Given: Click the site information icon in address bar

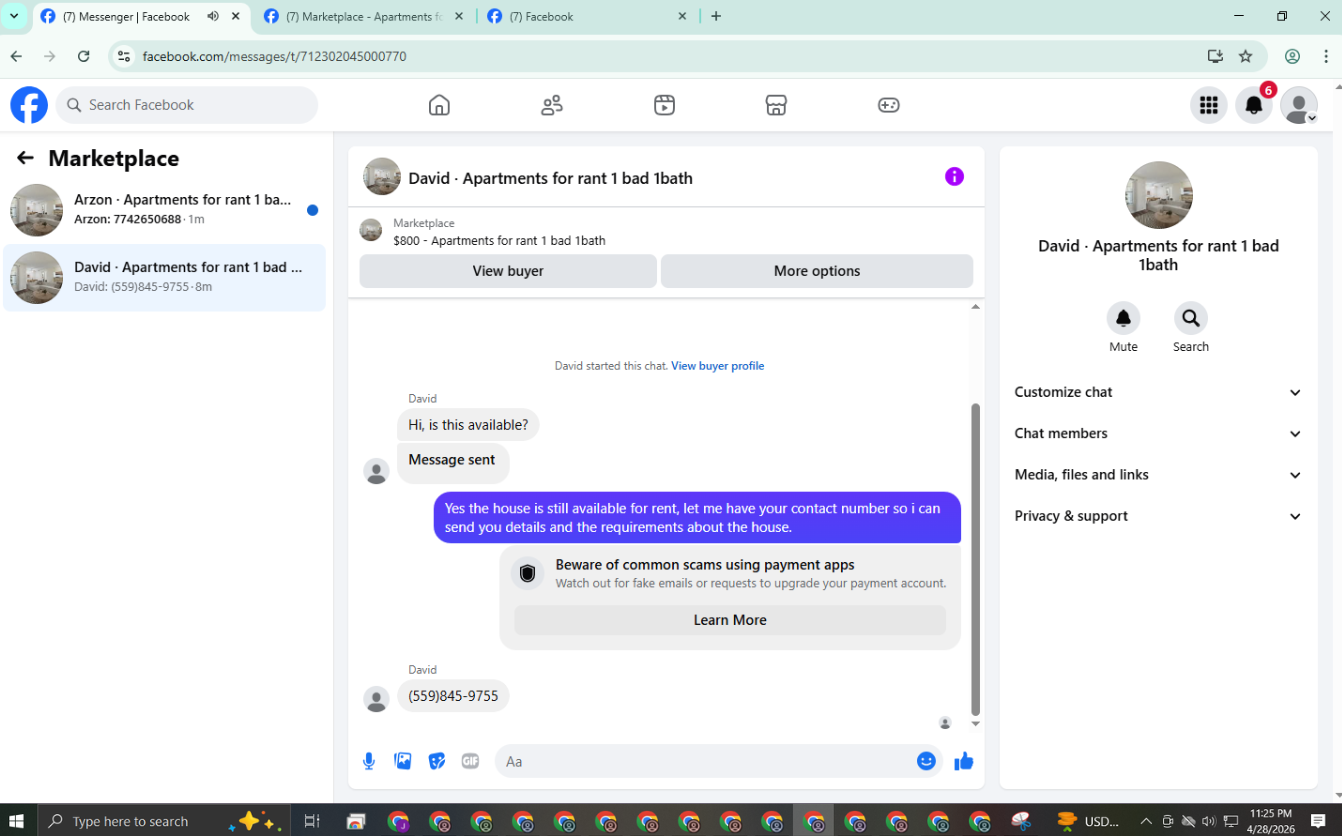Looking at the screenshot, I should tap(123, 56).
